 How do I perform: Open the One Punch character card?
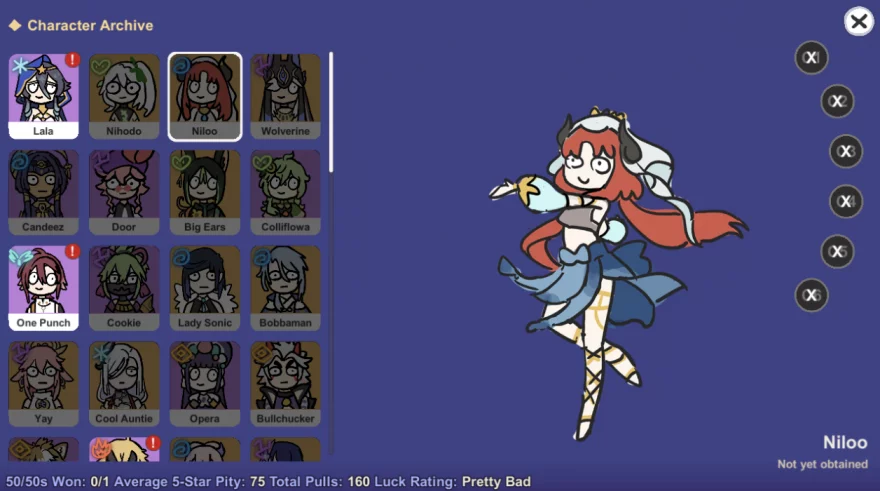43,288
